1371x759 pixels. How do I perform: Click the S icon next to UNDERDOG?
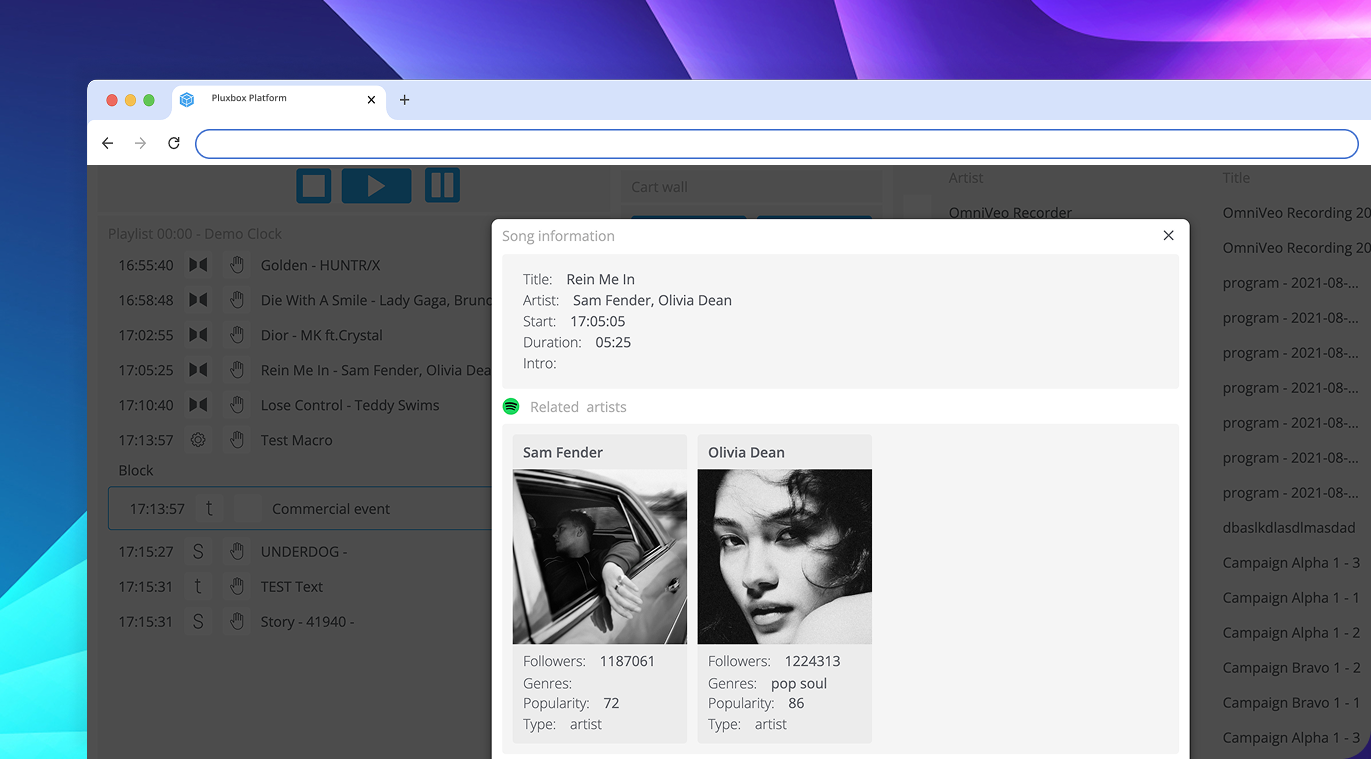point(199,552)
